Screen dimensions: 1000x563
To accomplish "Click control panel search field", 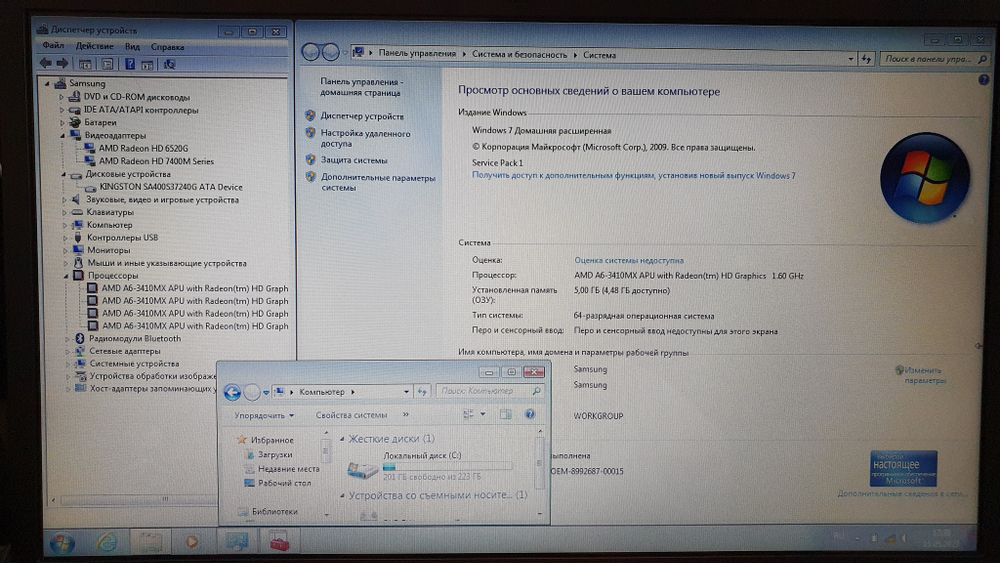I will [x=929, y=59].
